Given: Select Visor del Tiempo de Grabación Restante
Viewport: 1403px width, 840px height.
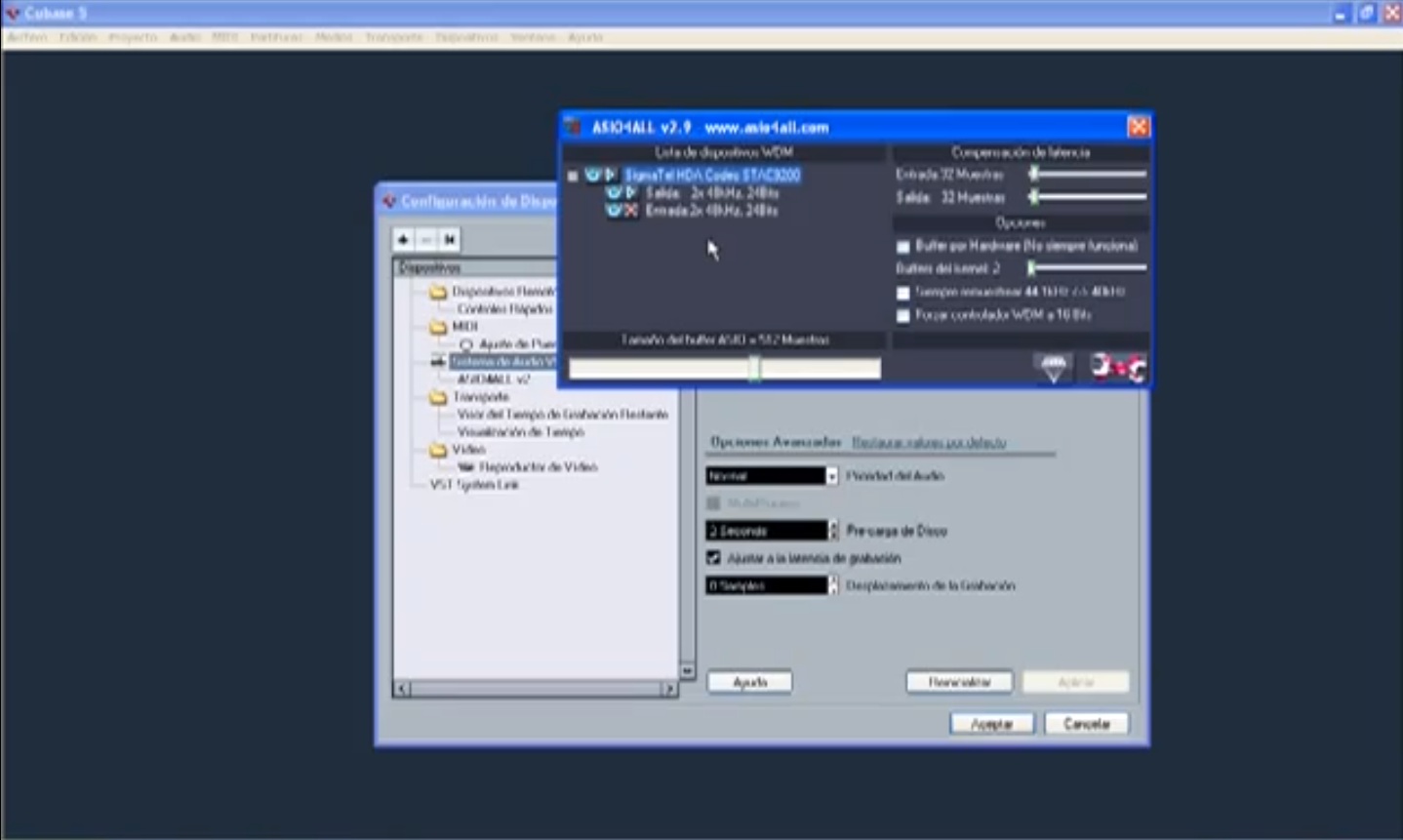Looking at the screenshot, I should click(562, 415).
